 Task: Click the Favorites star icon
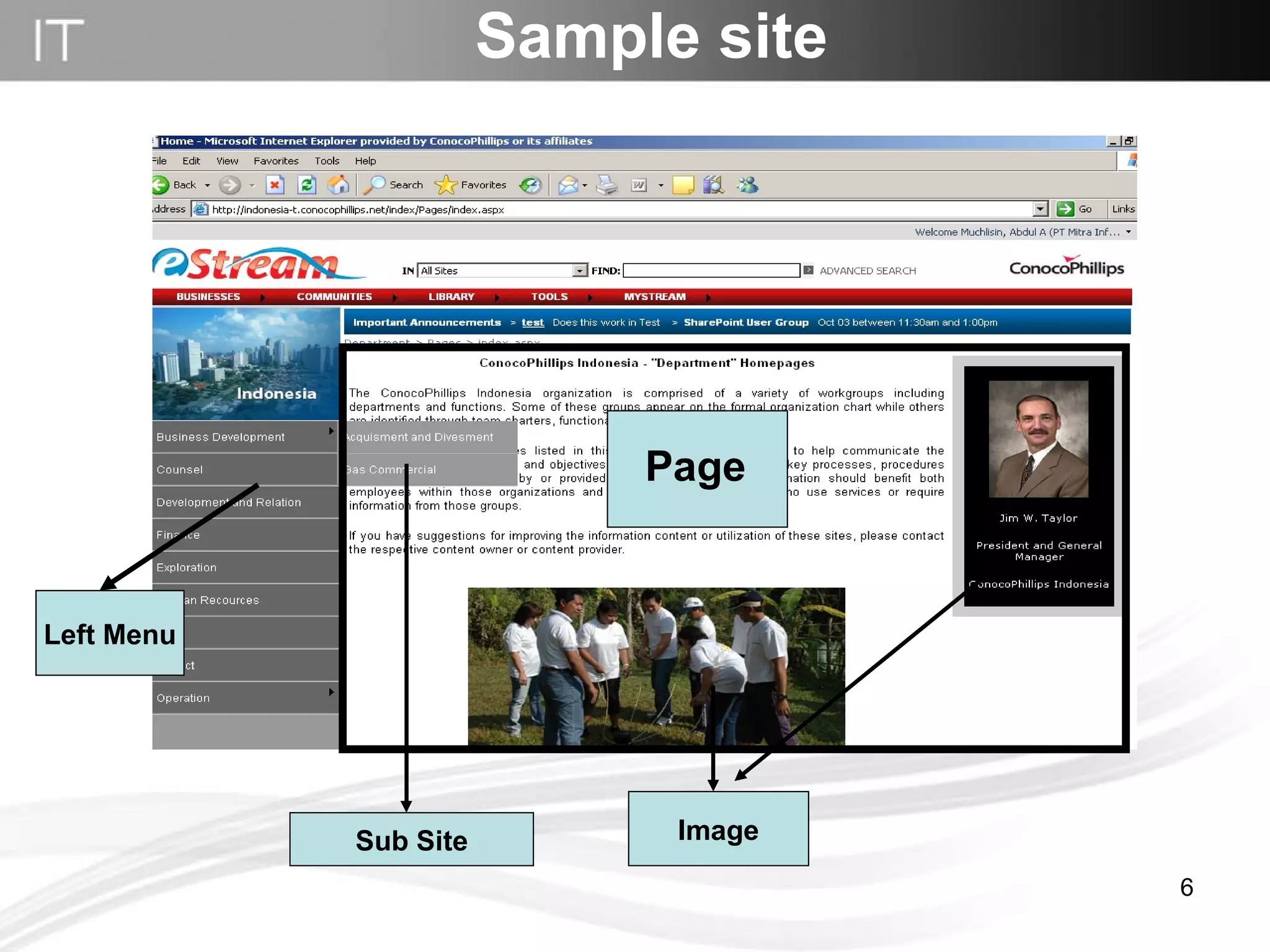tap(445, 185)
